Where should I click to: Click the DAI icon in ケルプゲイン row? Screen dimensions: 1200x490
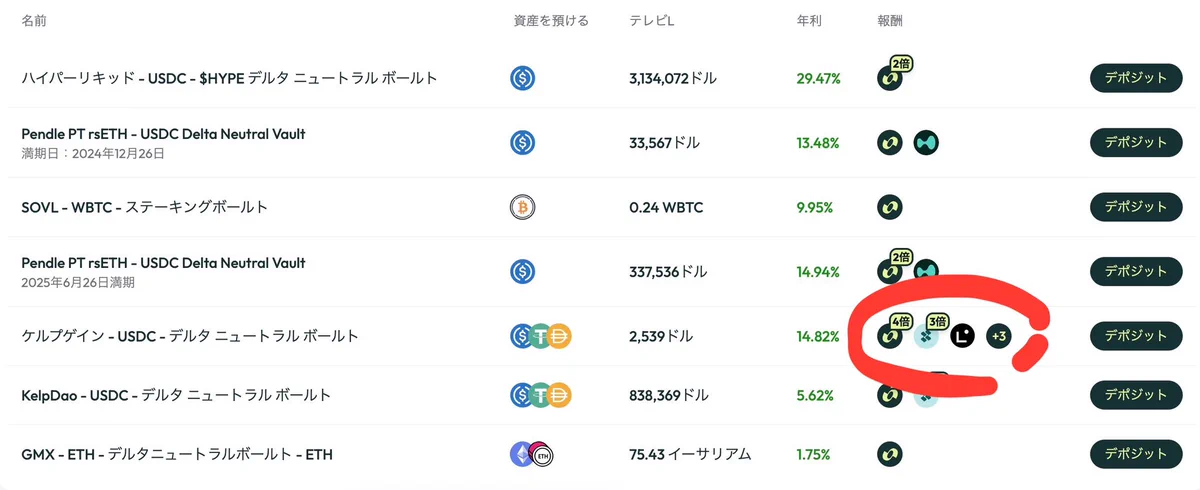pyautogui.click(x=559, y=337)
